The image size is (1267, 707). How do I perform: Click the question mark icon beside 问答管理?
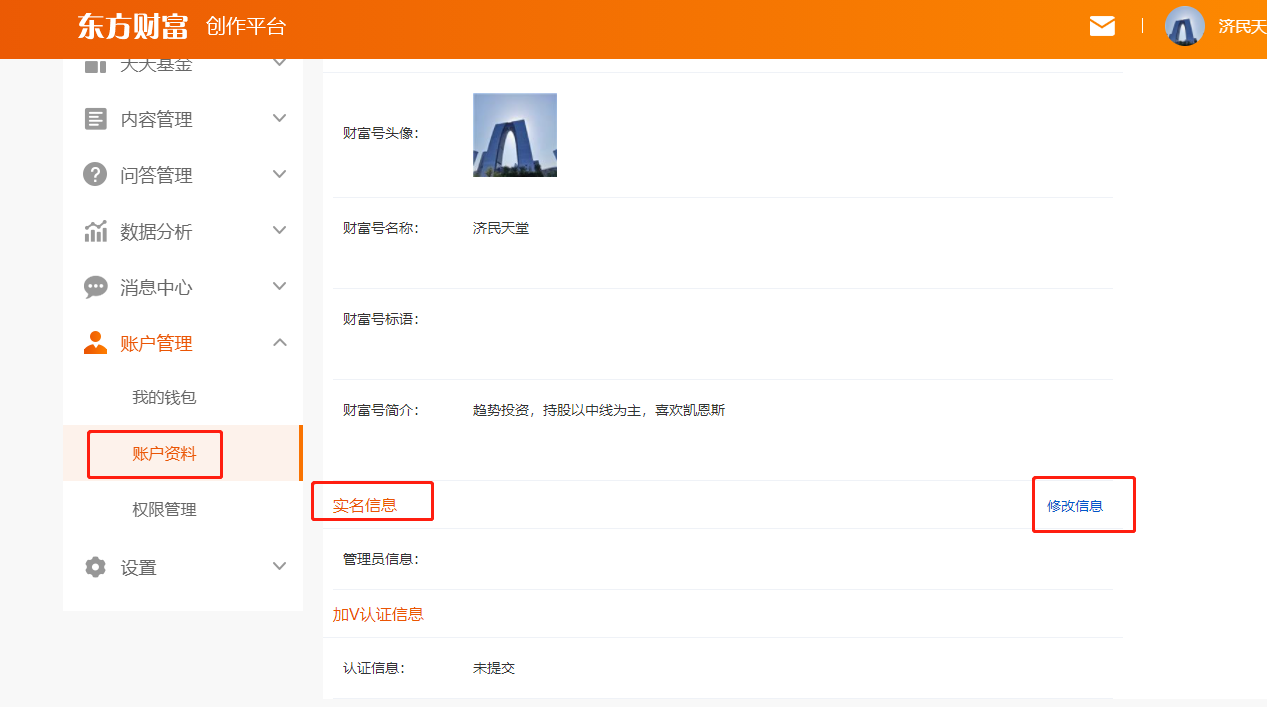pyautogui.click(x=95, y=175)
